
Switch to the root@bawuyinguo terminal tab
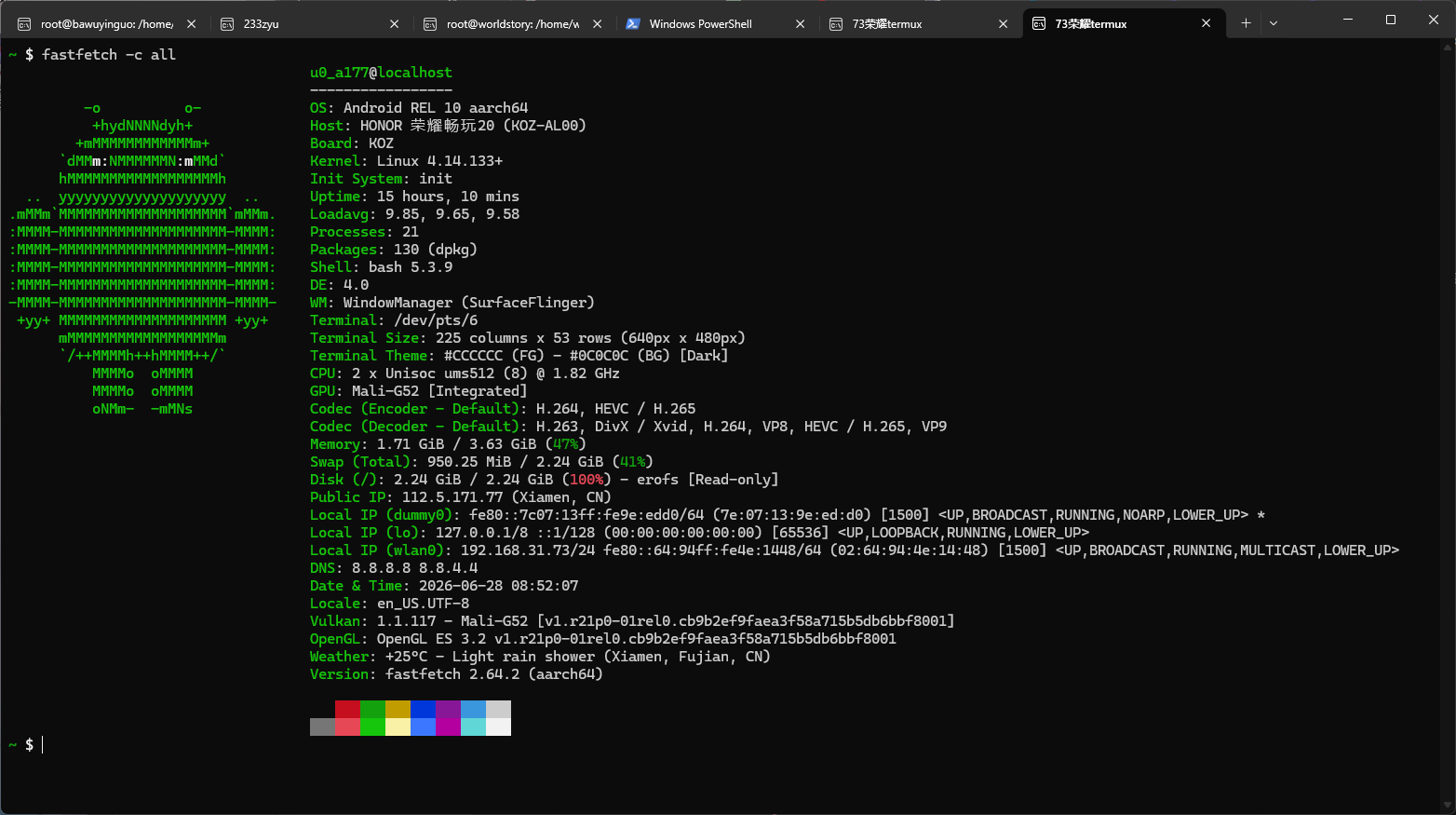(x=107, y=24)
